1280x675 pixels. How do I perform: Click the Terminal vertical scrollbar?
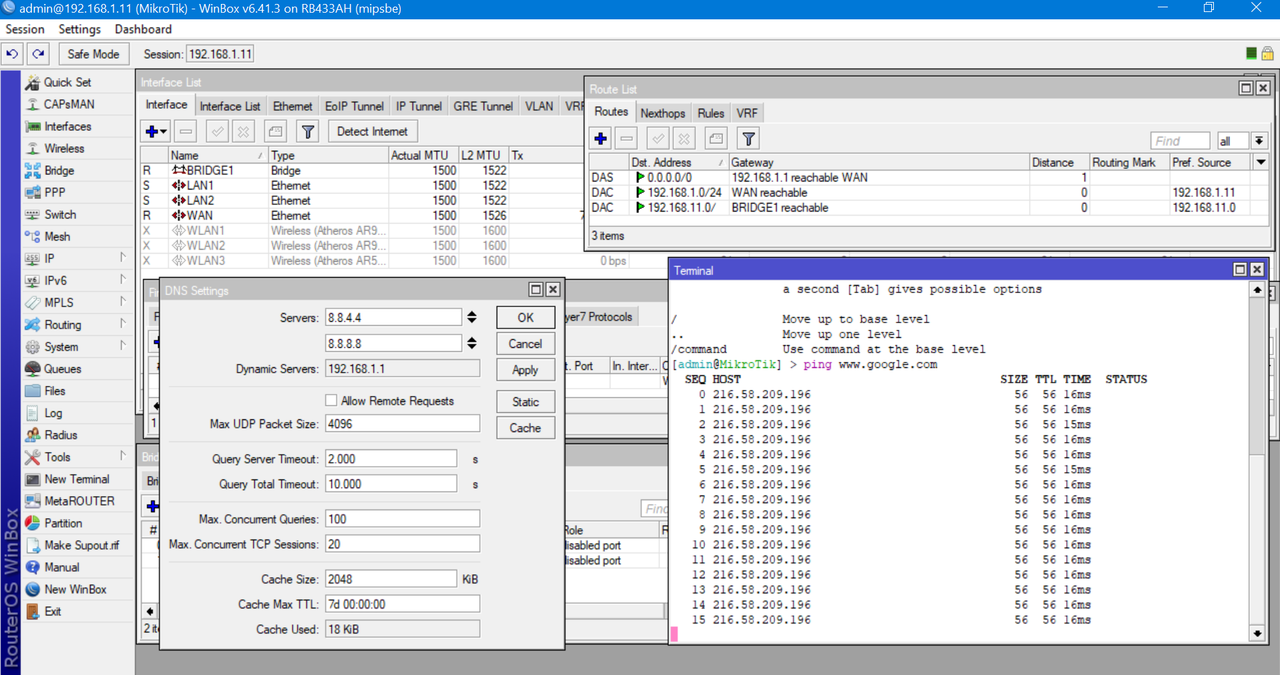1258,460
